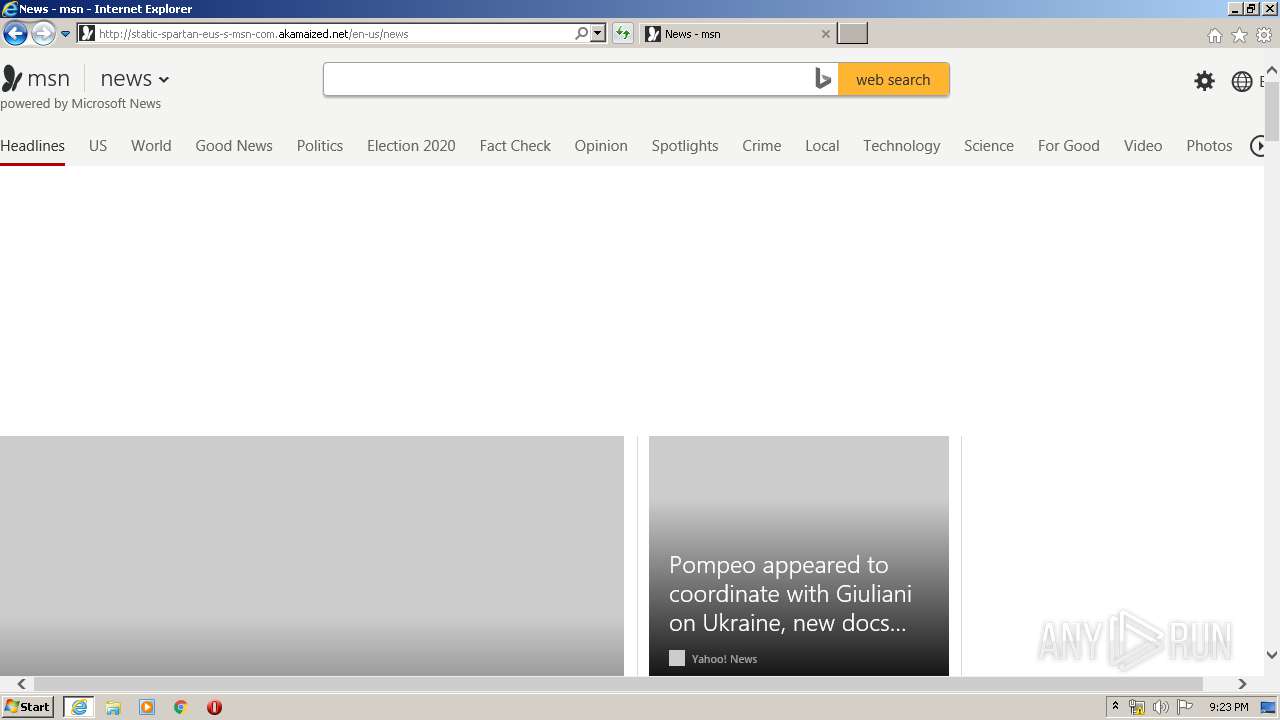Image resolution: width=1280 pixels, height=720 pixels.
Task: Open the Photos section
Action: tap(1210, 146)
